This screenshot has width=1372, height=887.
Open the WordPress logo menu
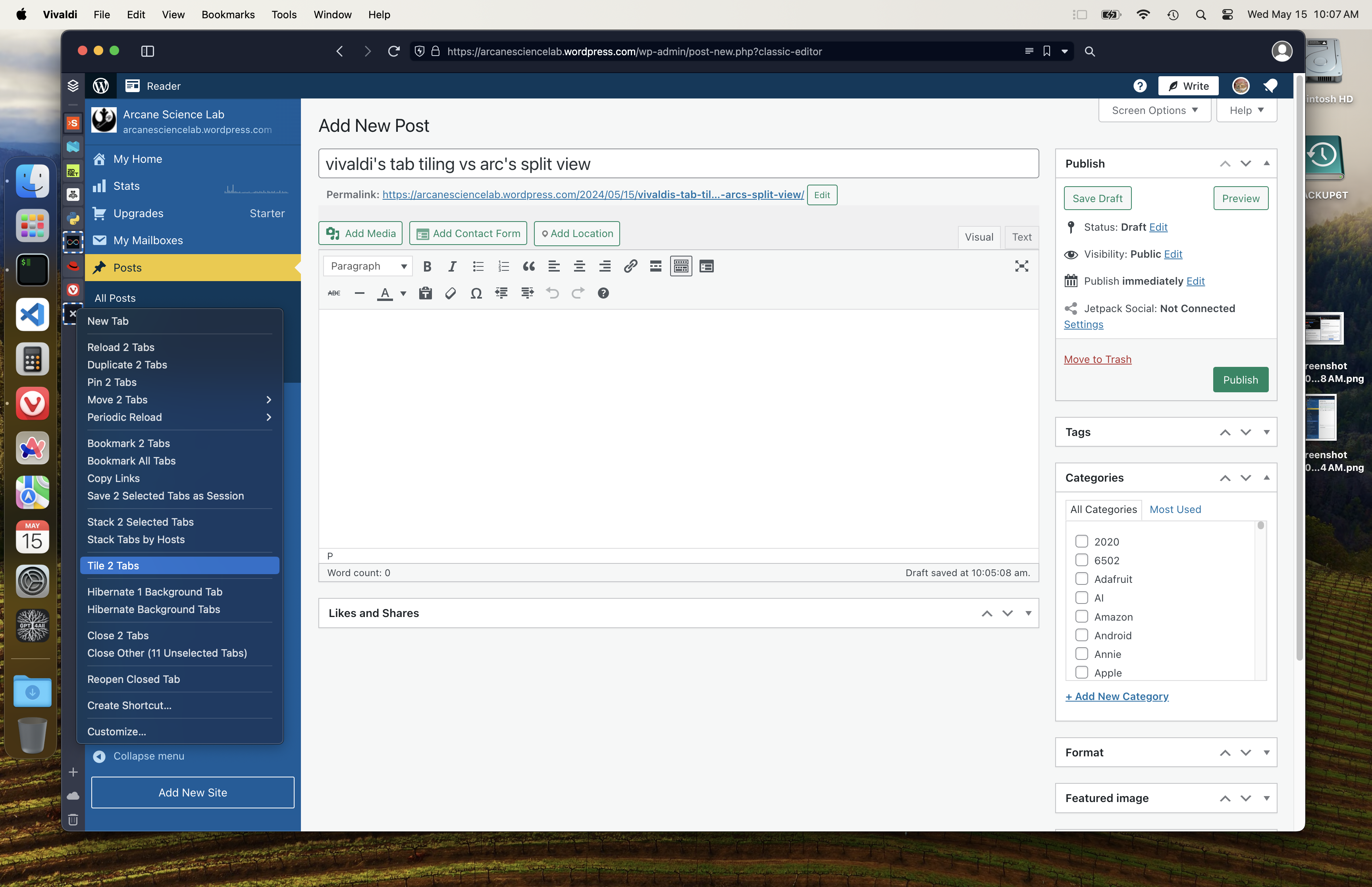pos(101,86)
